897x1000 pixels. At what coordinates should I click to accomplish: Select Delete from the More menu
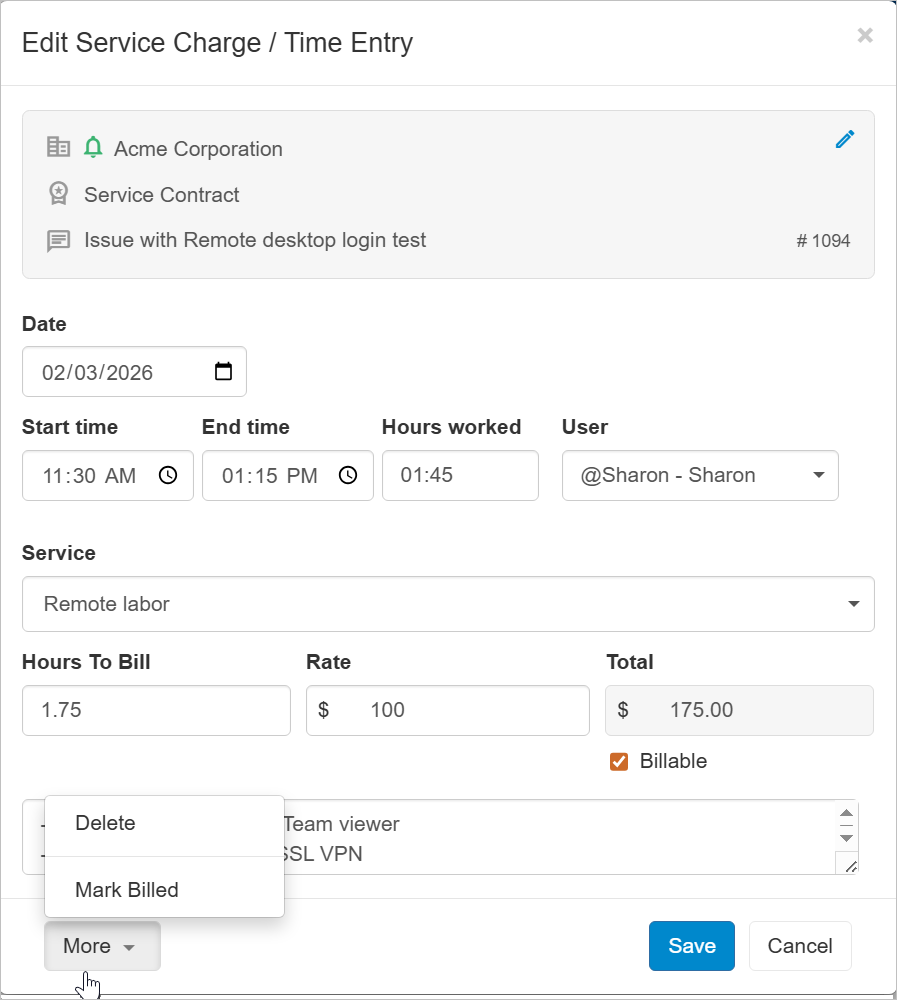(x=105, y=823)
